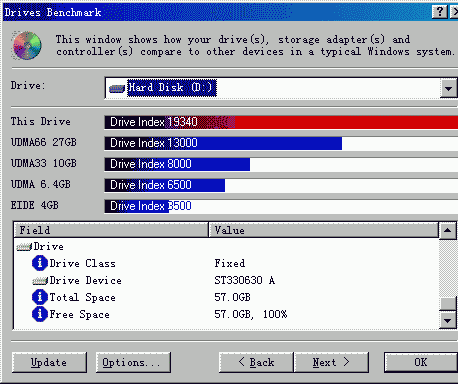The height and width of the screenshot is (384, 458).
Task: Click the value '57.0GB, 100%'
Action: tap(251, 314)
